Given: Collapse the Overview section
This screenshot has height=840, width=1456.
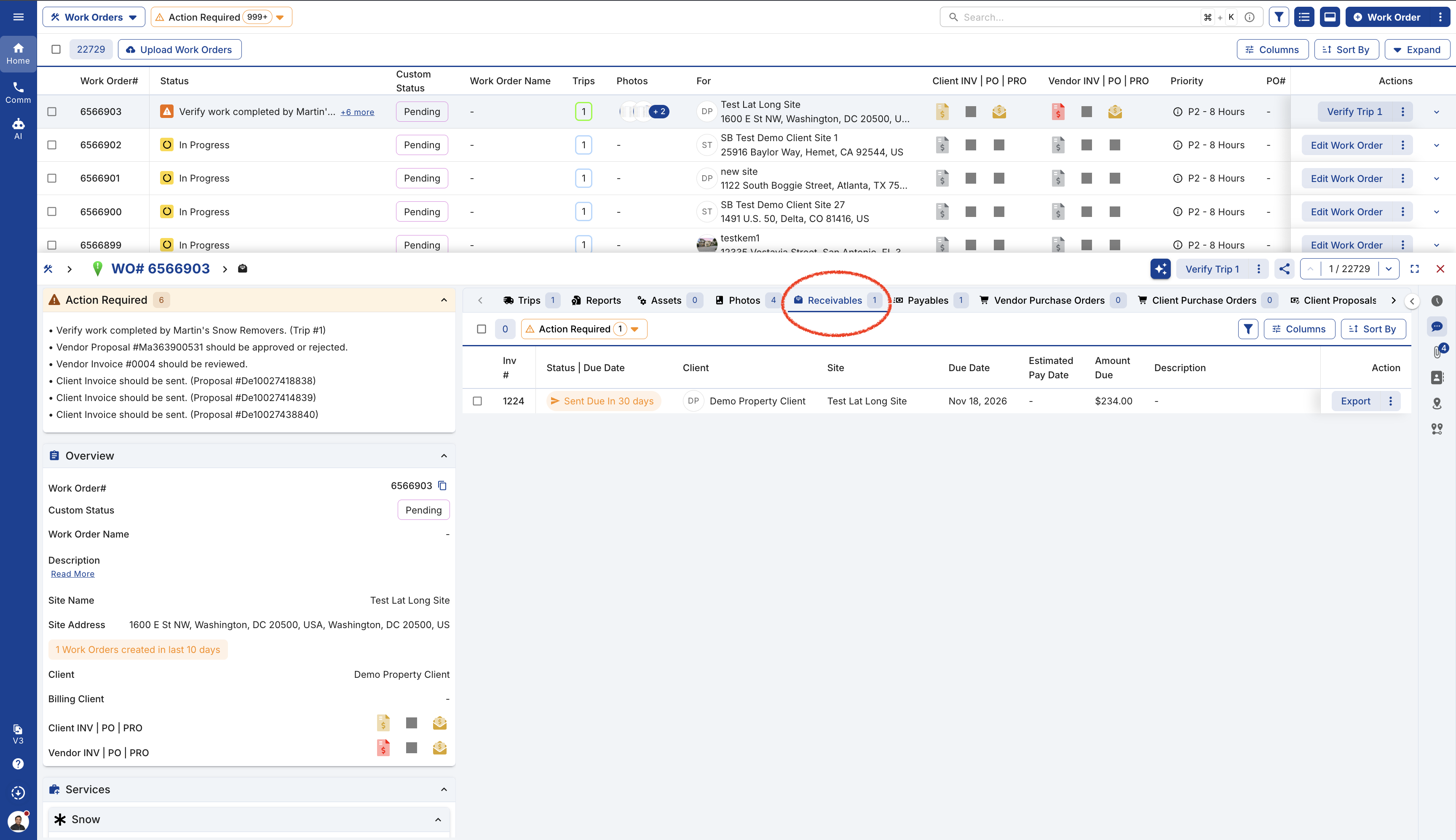Looking at the screenshot, I should 444,456.
